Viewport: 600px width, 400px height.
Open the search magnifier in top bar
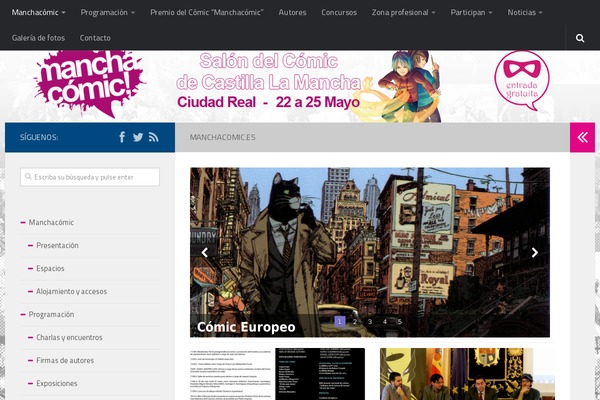coord(580,38)
